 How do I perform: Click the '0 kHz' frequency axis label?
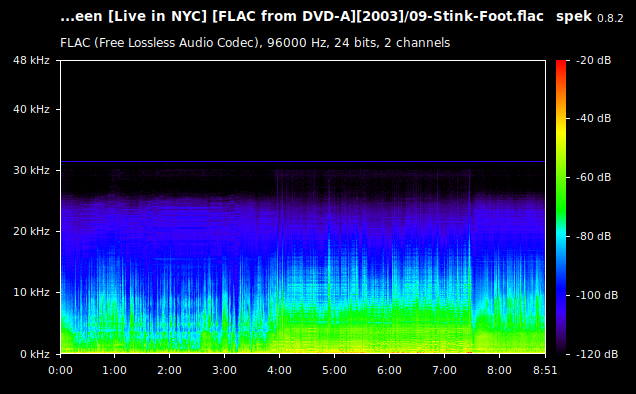[x=35, y=354]
